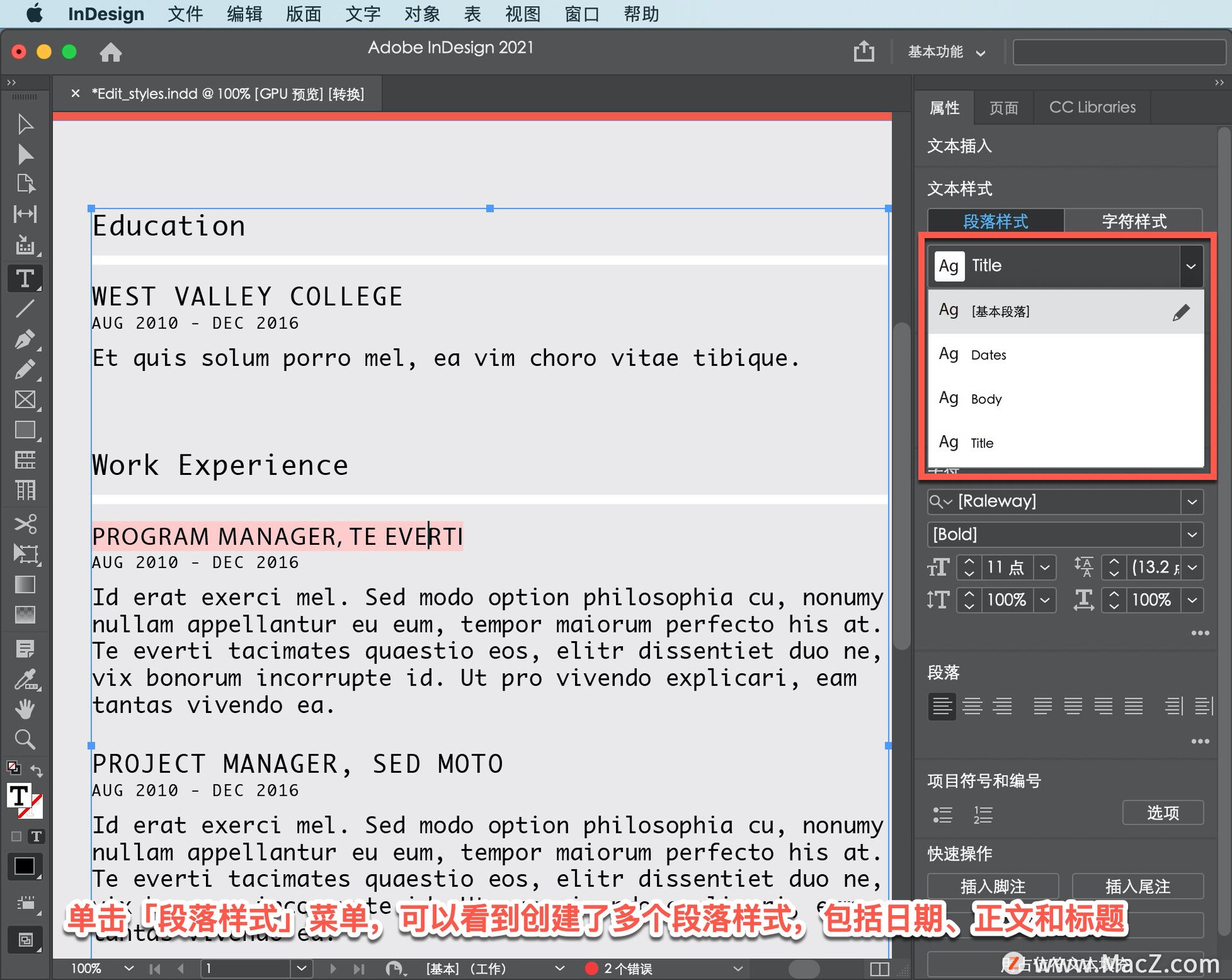Open the Bold font style dropdown
1232x980 pixels.
coord(1192,535)
